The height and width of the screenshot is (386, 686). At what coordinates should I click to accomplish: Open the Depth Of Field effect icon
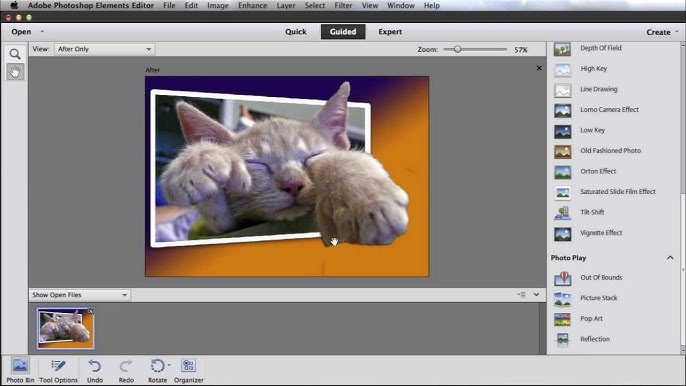[562, 49]
